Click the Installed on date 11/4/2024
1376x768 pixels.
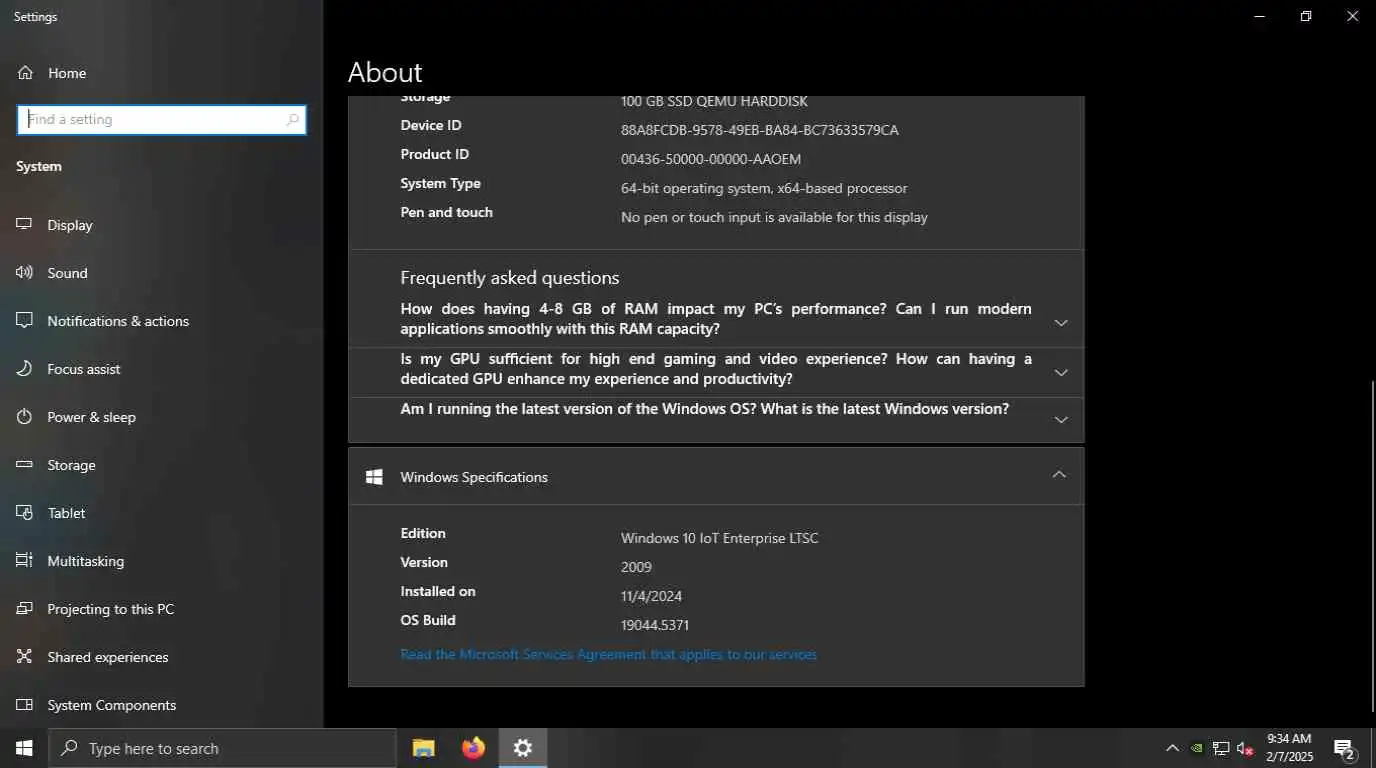[x=651, y=596]
